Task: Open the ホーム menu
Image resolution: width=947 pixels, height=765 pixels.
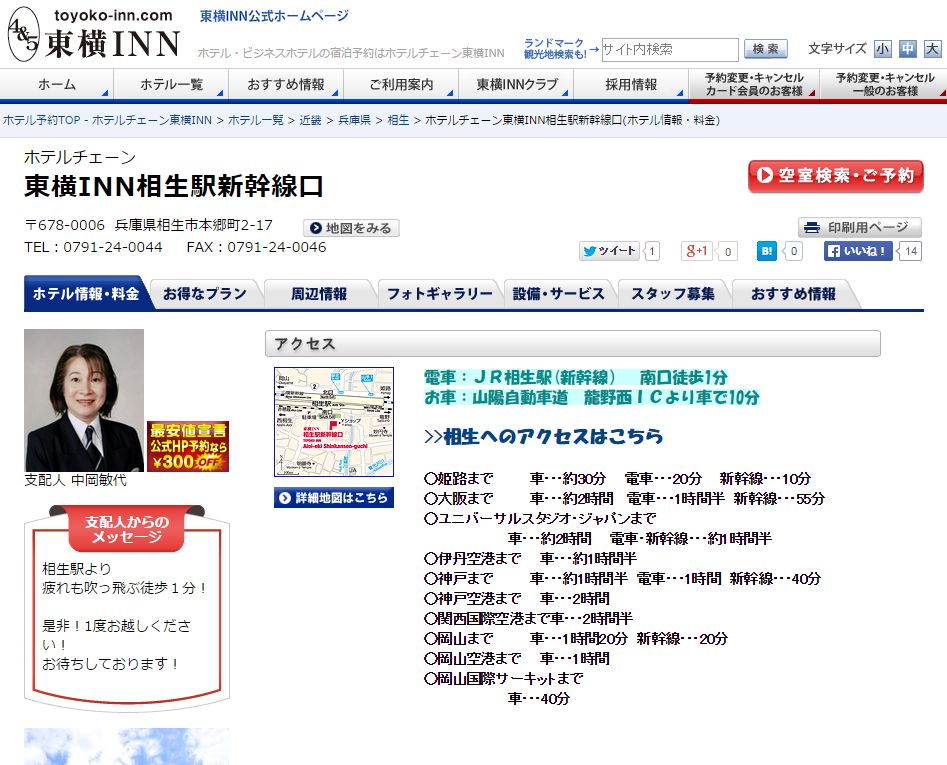Action: [57, 85]
